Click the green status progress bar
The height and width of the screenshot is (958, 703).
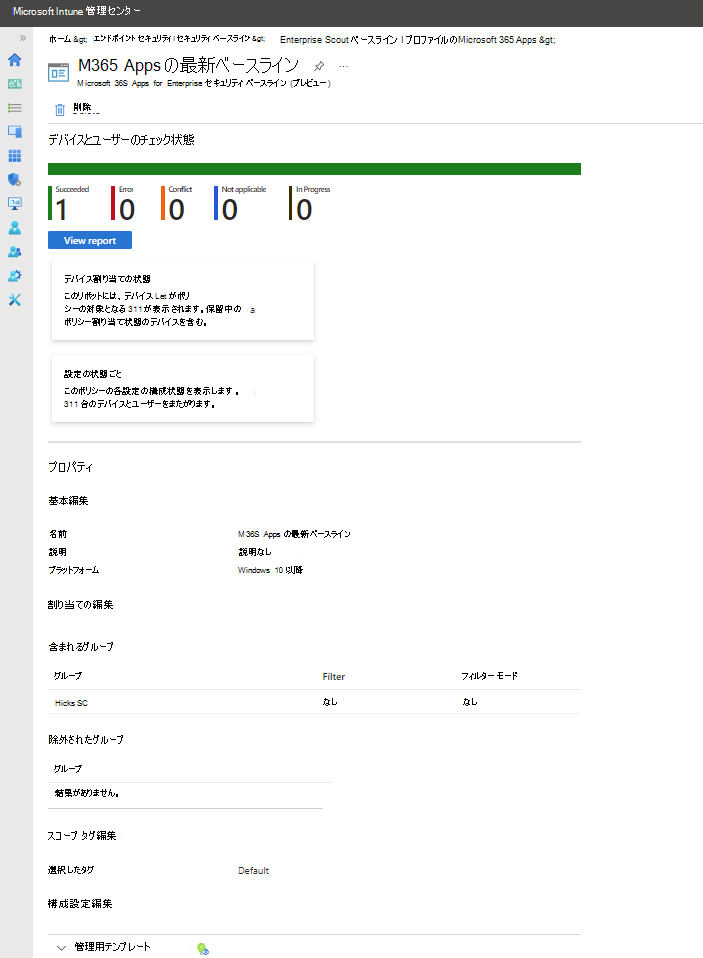click(x=315, y=169)
